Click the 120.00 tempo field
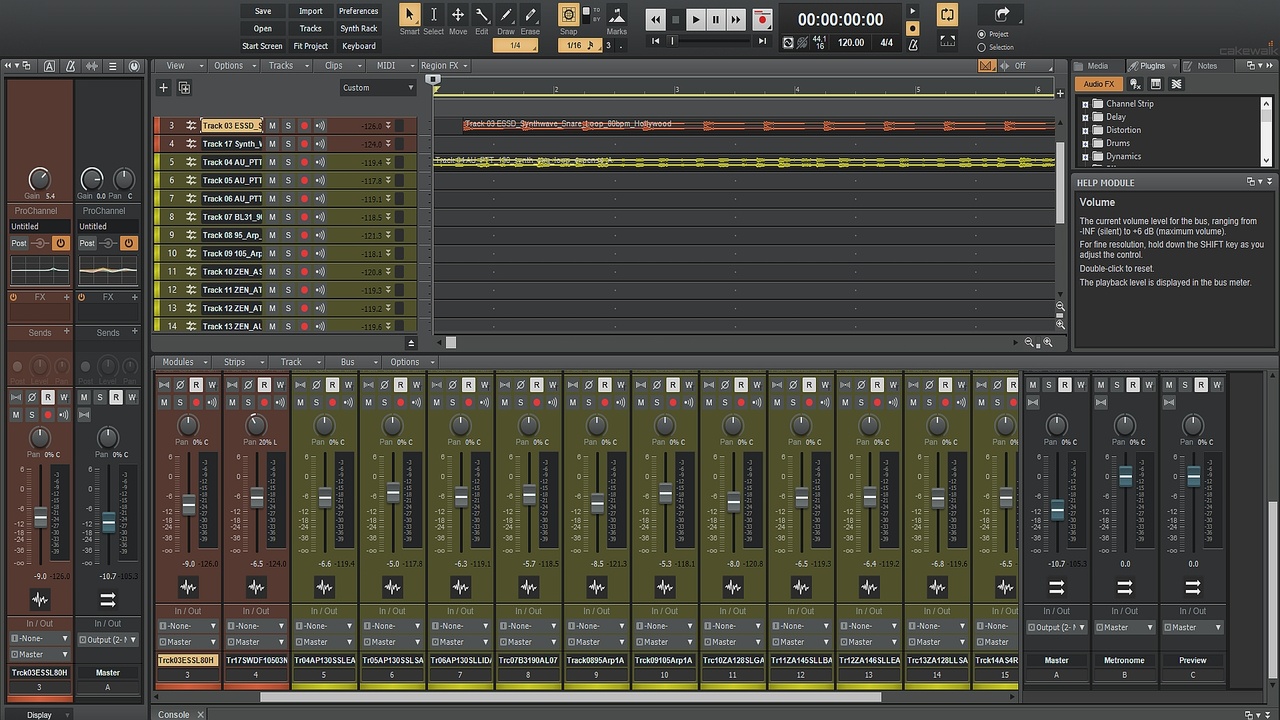Screen dimensions: 1280x720 pos(851,43)
